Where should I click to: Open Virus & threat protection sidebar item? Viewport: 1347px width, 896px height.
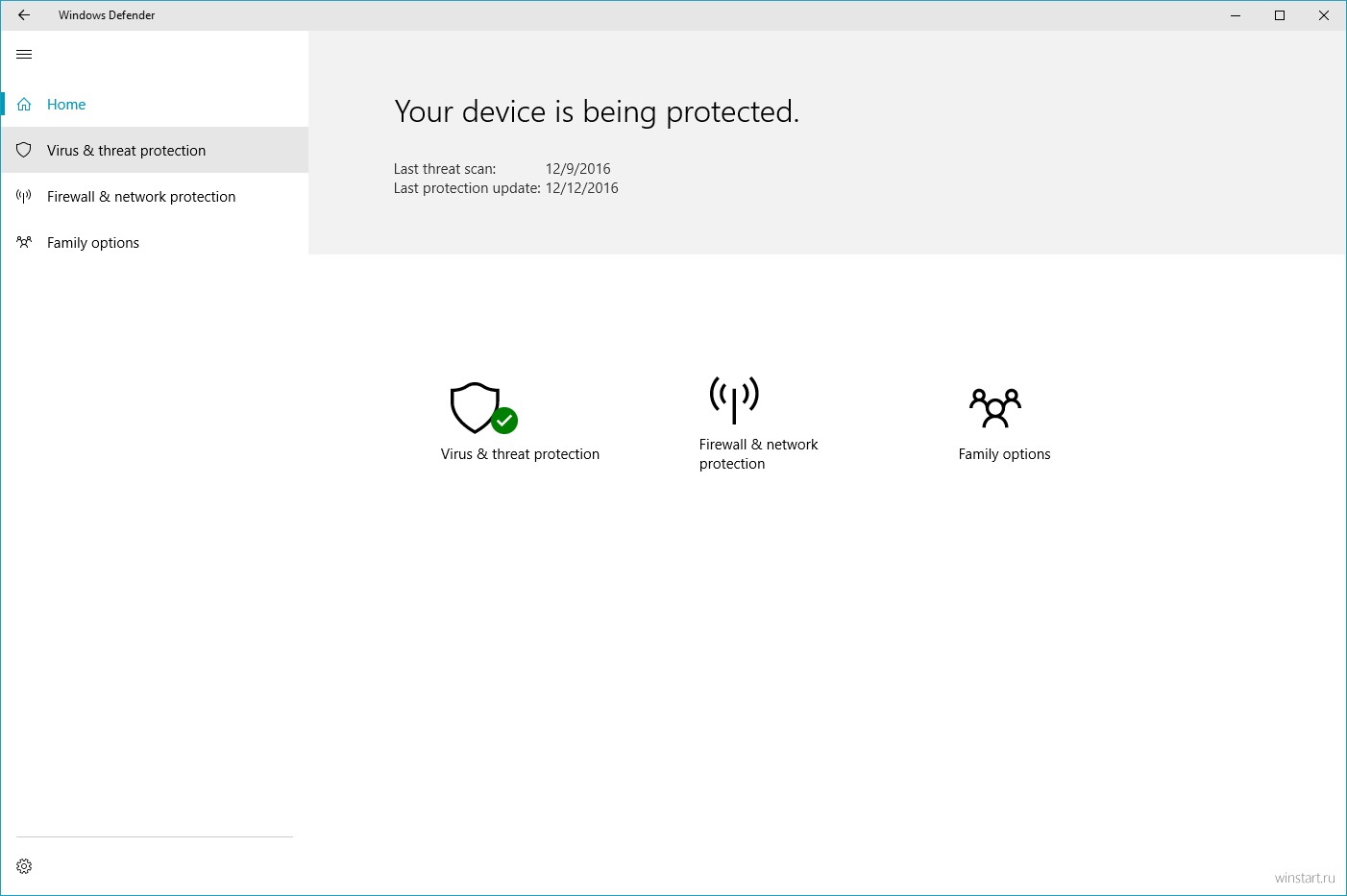(x=155, y=151)
